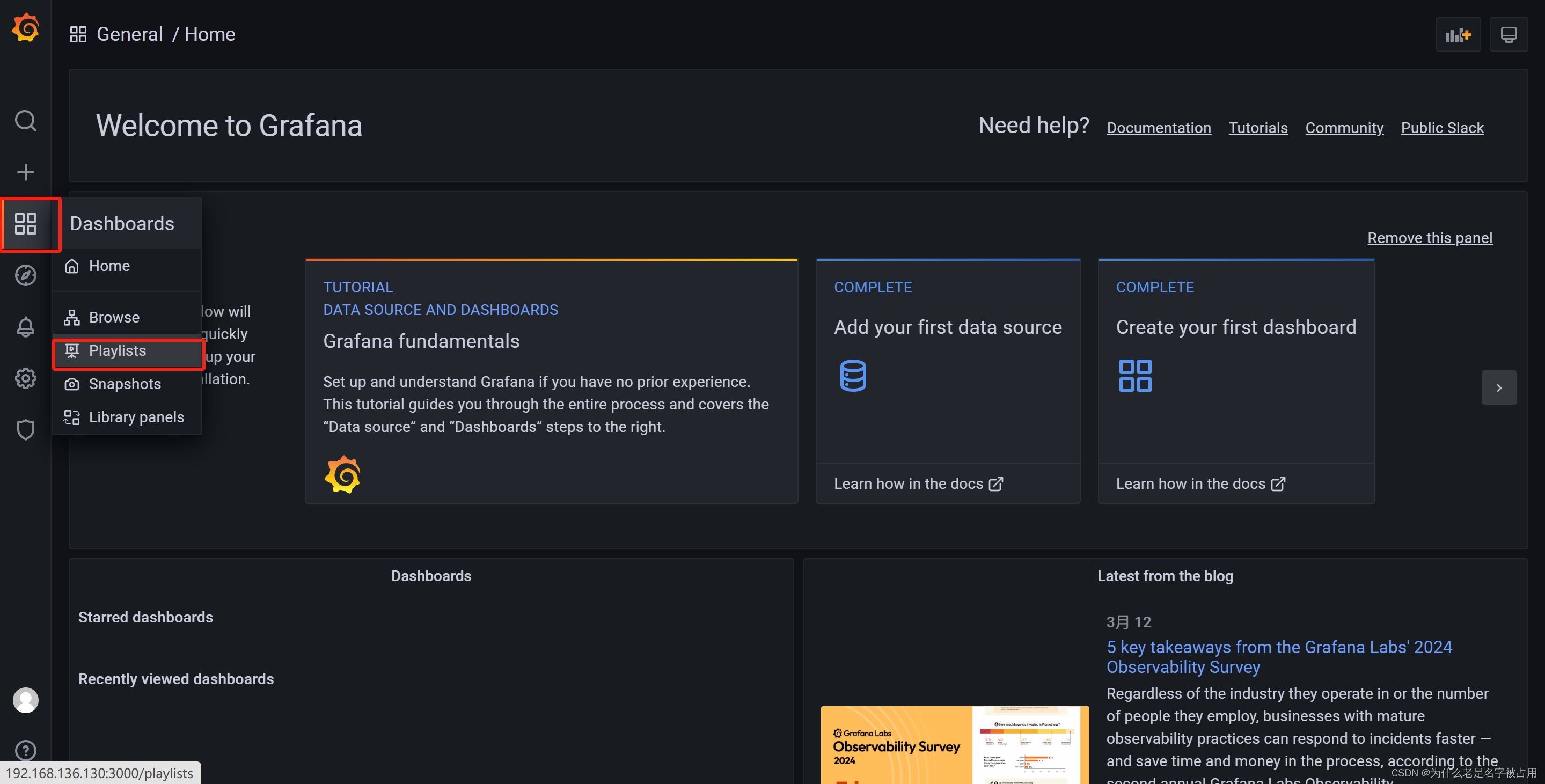The image size is (1545, 784).
Task: Open Learn how in docs for data source
Action: [918, 483]
